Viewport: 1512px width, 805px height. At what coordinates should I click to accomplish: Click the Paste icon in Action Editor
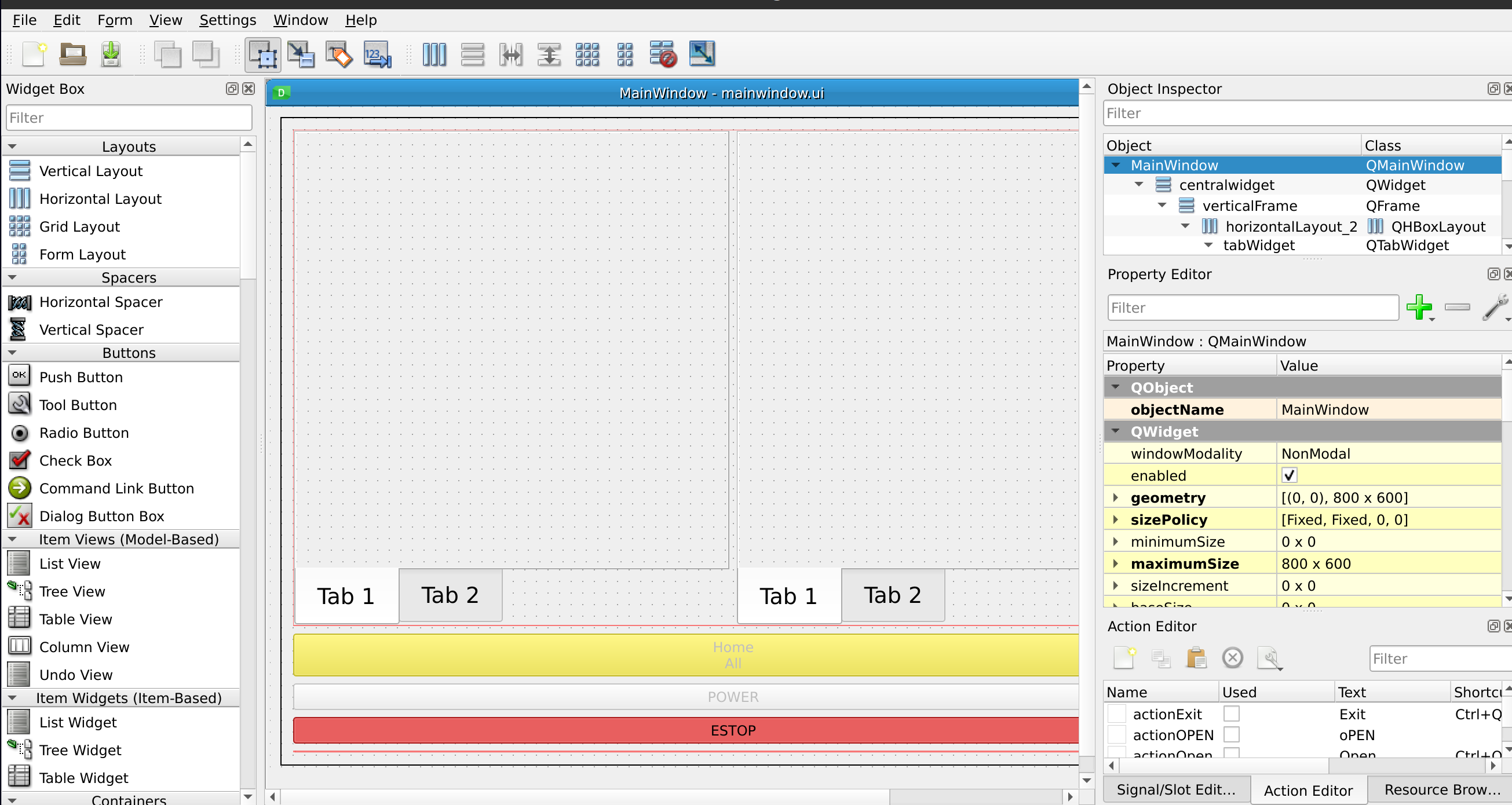tap(1196, 658)
